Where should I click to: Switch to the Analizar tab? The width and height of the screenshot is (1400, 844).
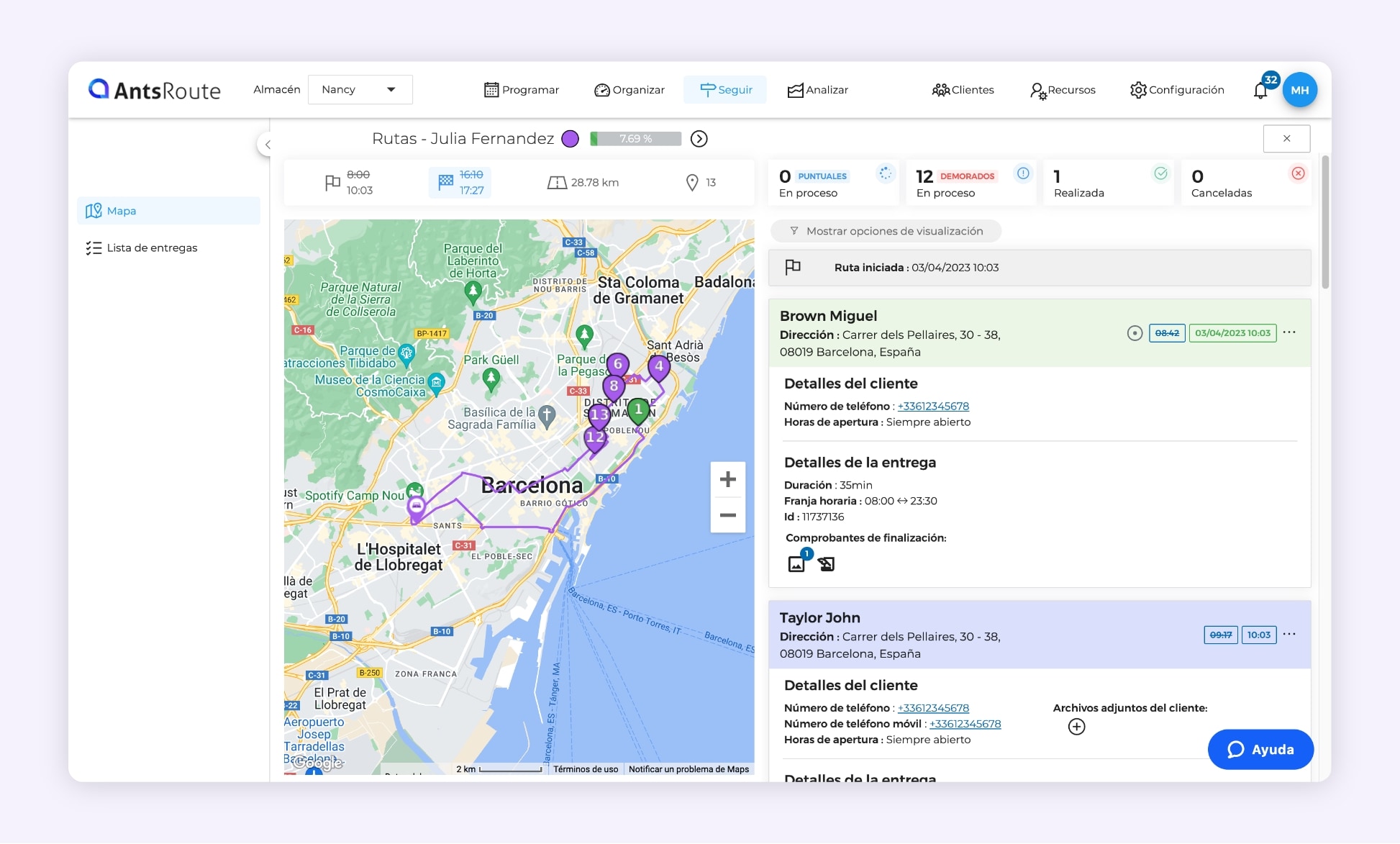pyautogui.click(x=818, y=90)
